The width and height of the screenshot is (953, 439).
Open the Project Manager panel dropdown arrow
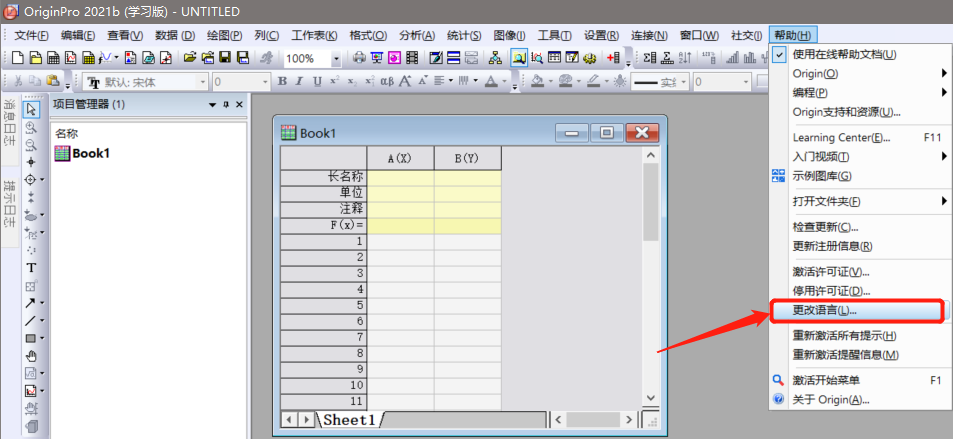[x=212, y=105]
